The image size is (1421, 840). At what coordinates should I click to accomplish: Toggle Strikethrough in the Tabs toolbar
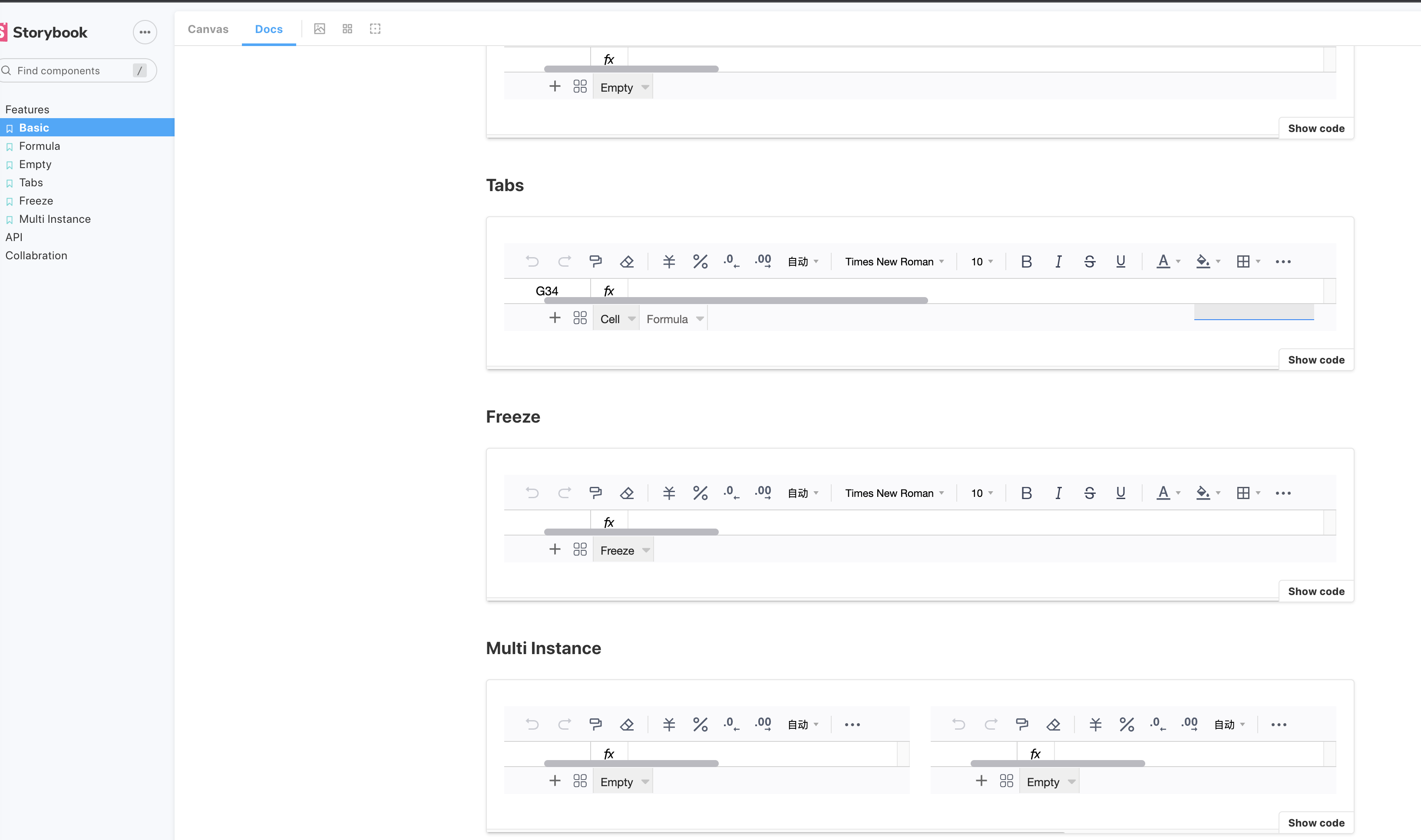(x=1089, y=261)
